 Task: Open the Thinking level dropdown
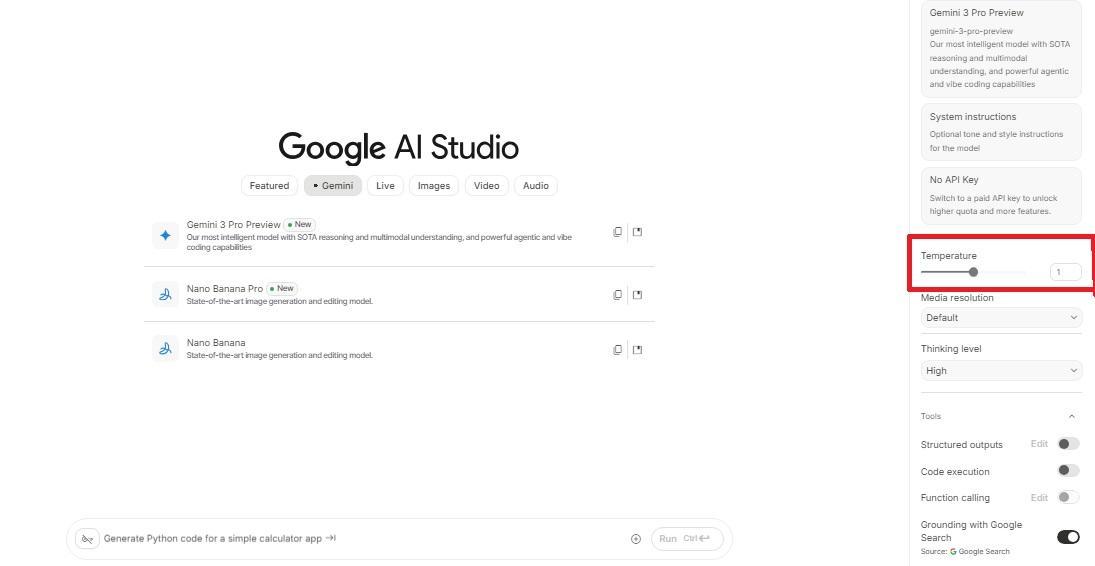click(1001, 371)
